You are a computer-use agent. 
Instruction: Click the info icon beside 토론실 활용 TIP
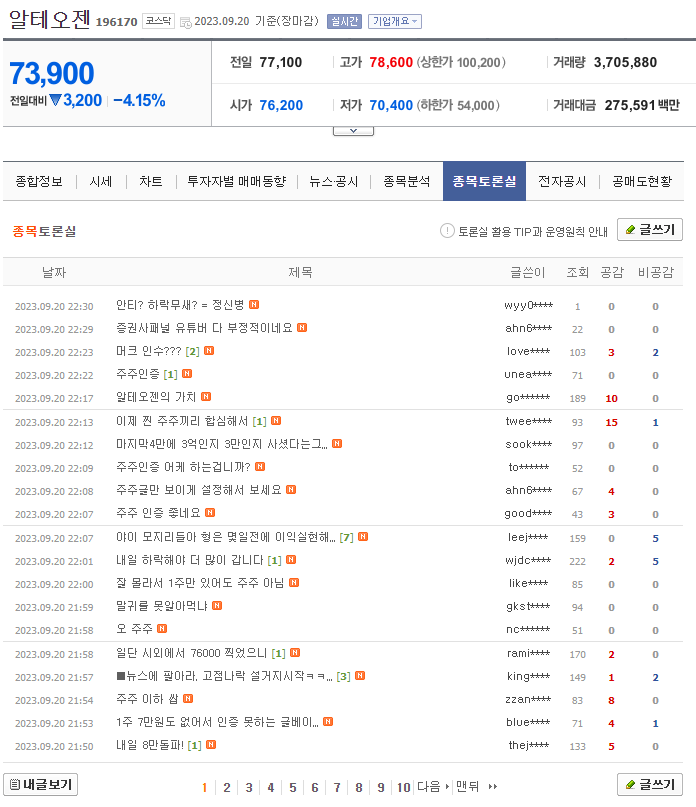click(x=447, y=231)
